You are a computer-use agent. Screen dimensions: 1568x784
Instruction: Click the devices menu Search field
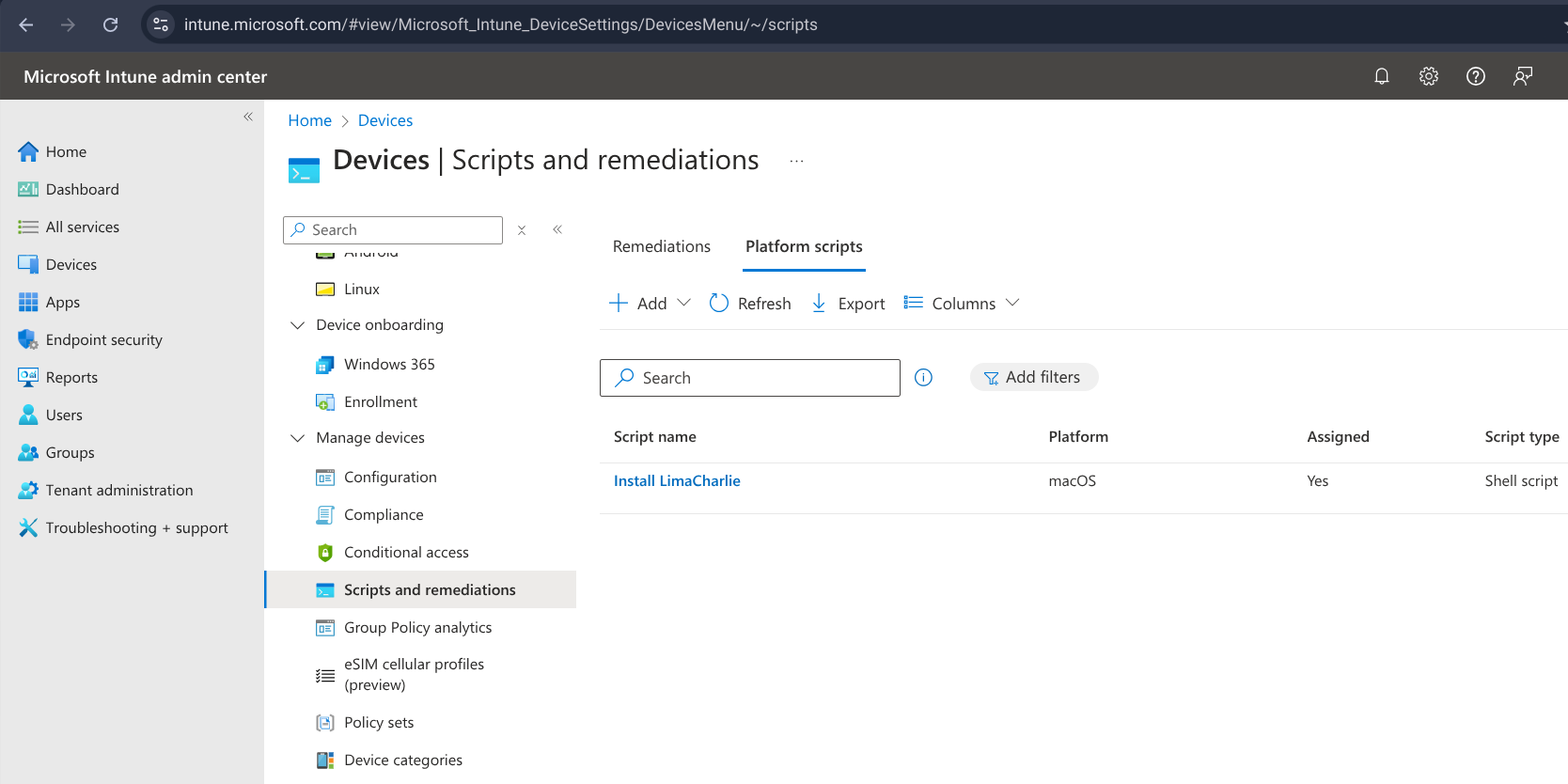(393, 230)
